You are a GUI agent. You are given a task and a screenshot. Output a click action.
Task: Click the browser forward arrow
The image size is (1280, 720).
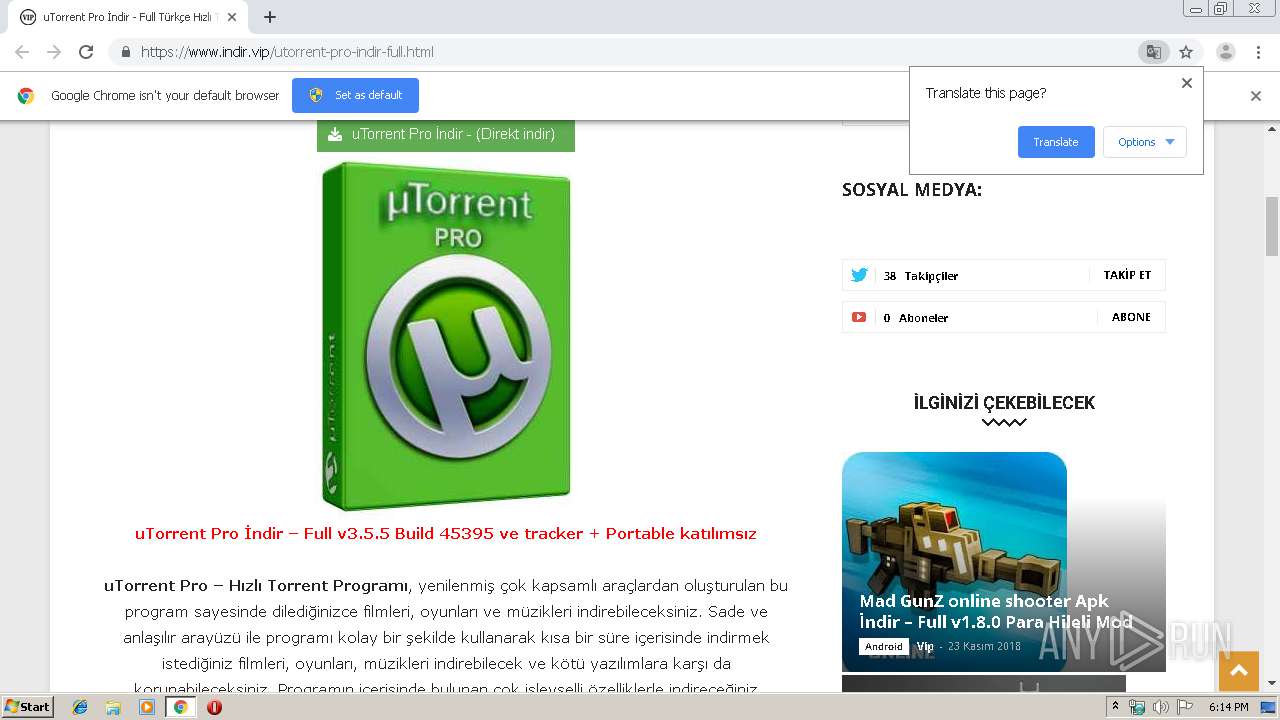click(54, 52)
